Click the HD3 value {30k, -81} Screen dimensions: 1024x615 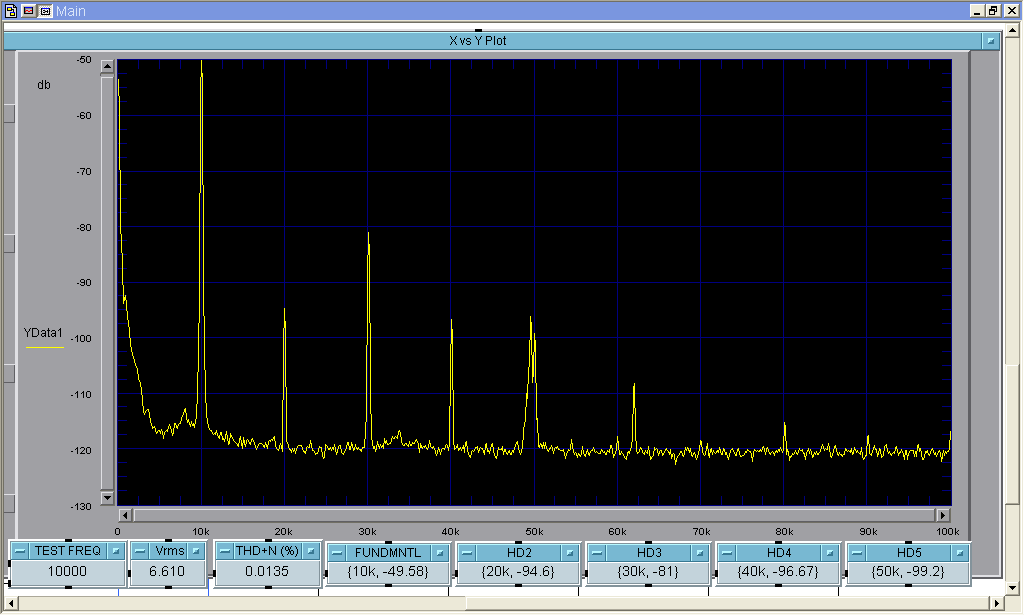click(x=648, y=573)
